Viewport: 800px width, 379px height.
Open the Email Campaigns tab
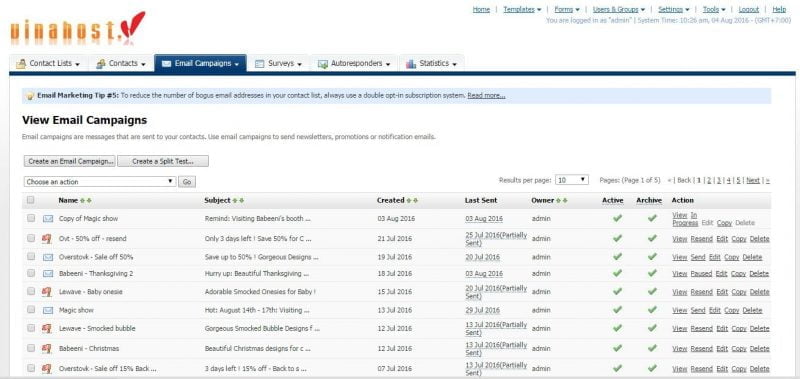tap(201, 64)
